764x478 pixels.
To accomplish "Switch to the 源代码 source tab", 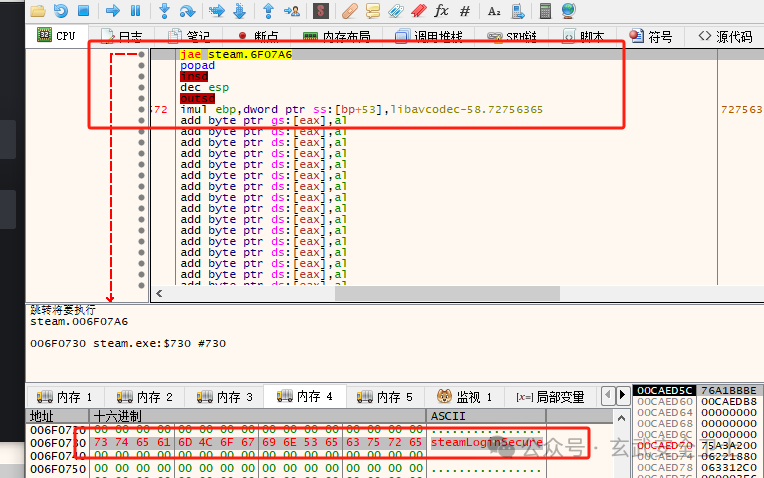I will (725, 37).
